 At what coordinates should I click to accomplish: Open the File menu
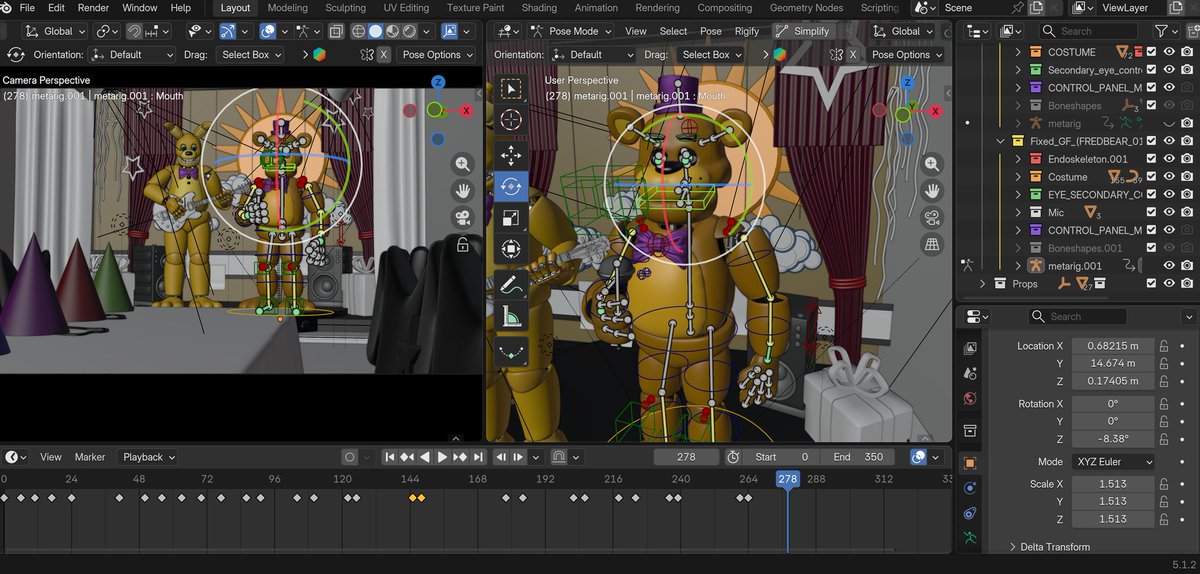click(27, 7)
